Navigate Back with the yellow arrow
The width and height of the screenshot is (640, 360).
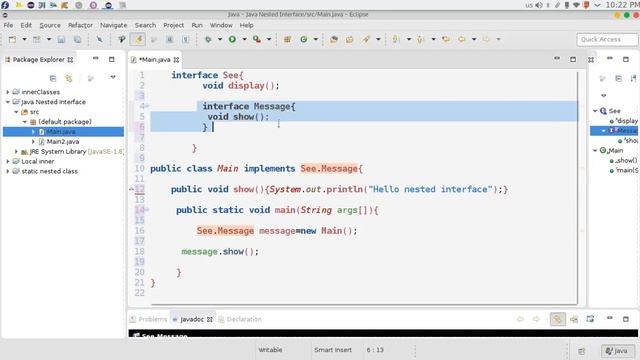pos(462,39)
